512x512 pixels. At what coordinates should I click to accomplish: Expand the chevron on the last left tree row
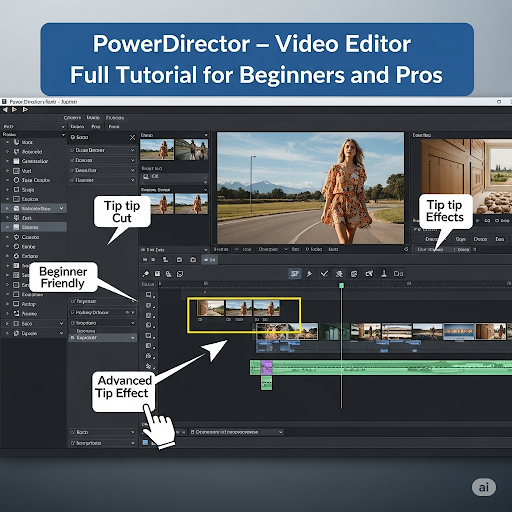click(61, 333)
